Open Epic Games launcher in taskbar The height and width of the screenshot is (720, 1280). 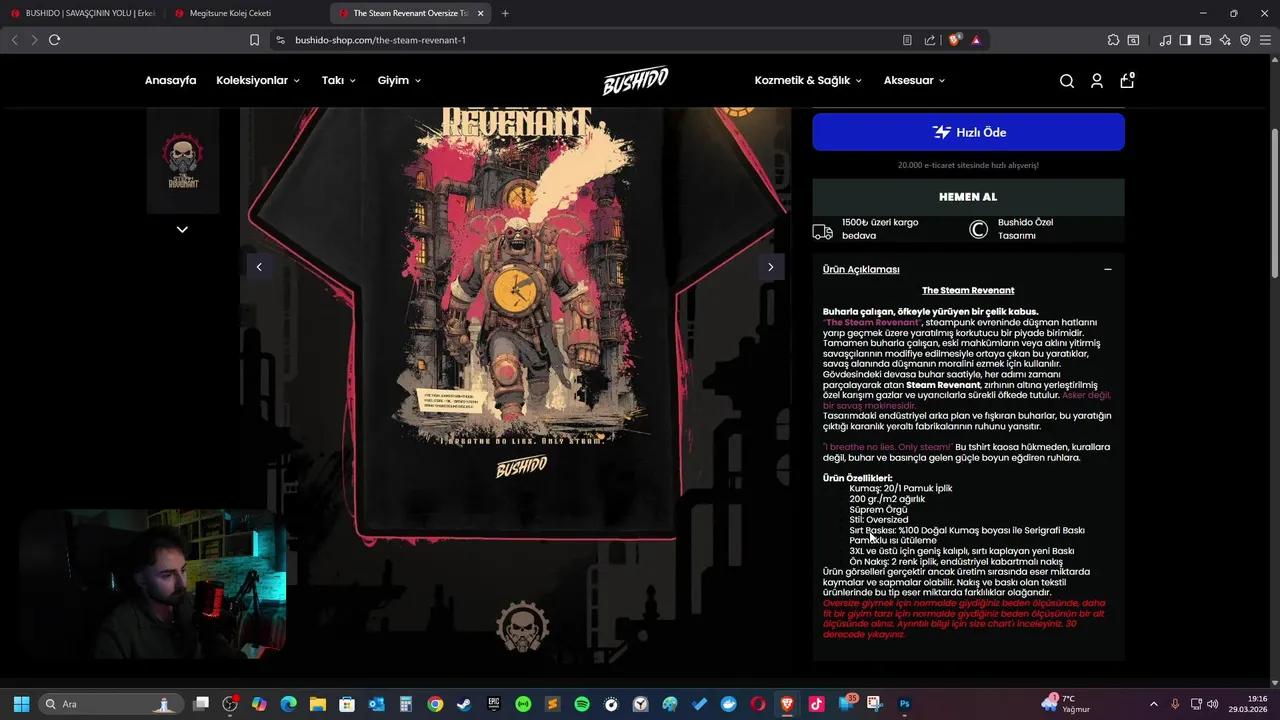click(x=493, y=704)
